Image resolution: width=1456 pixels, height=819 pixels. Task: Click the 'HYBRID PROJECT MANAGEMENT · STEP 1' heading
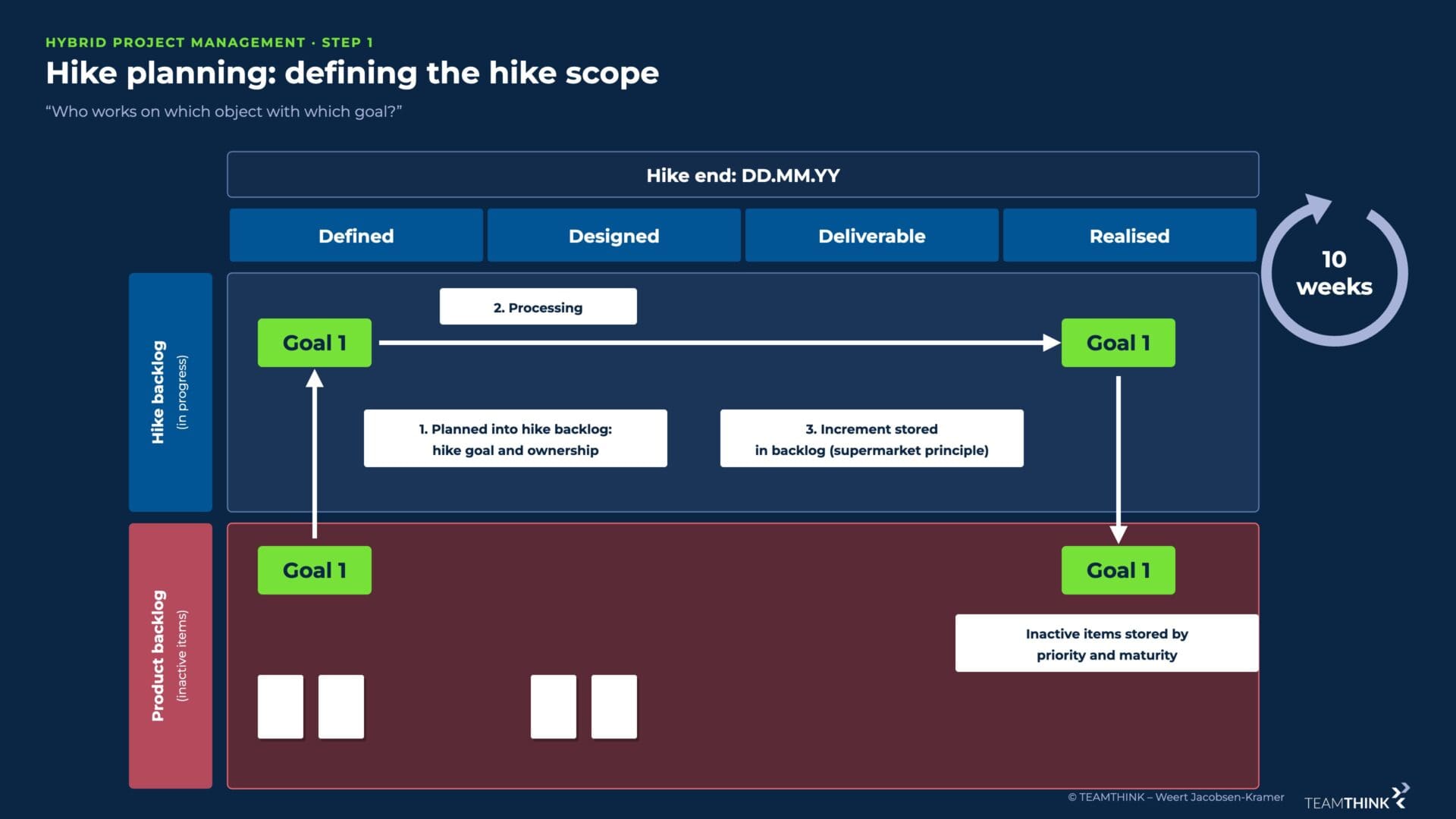(x=209, y=42)
